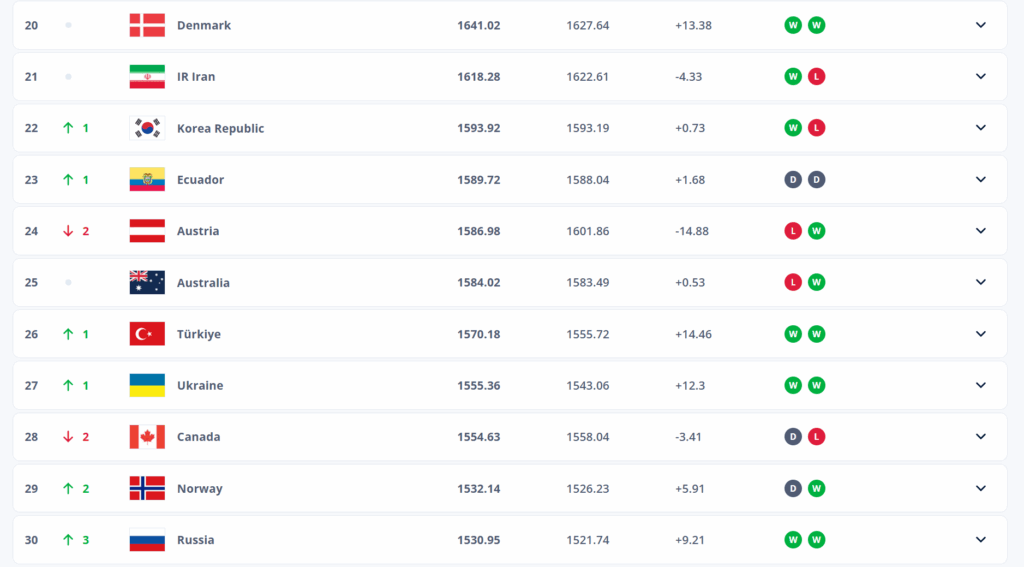The width and height of the screenshot is (1024, 567).
Task: Click Canada's last win-loss red L badge
Action: point(817,437)
